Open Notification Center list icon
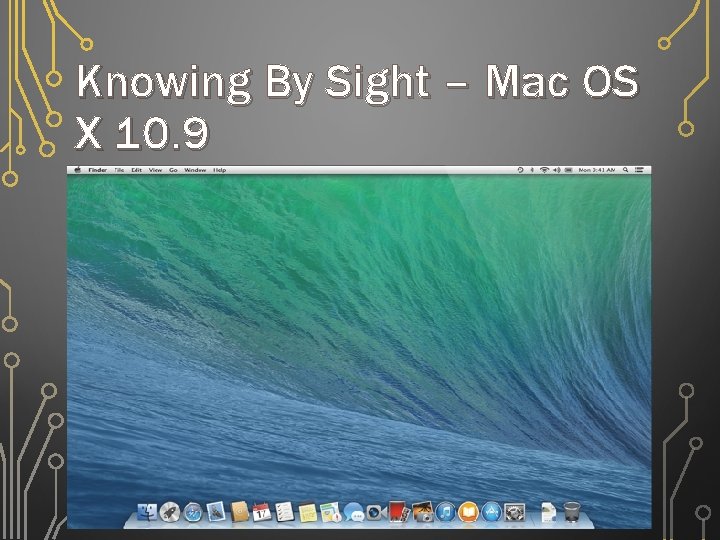This screenshot has height=540, width=720. [639, 170]
